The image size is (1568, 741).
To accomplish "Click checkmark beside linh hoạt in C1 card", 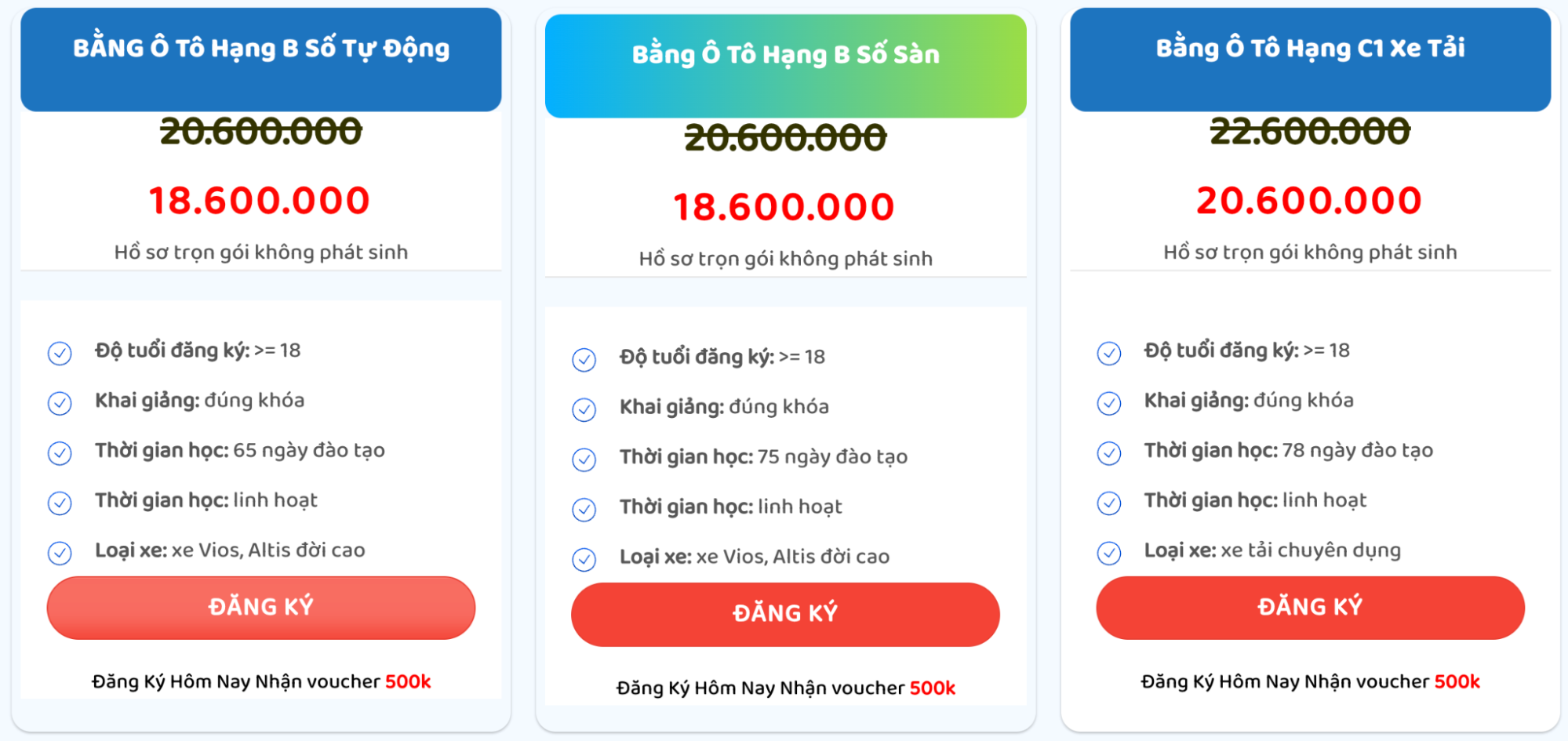I will pos(1108,503).
